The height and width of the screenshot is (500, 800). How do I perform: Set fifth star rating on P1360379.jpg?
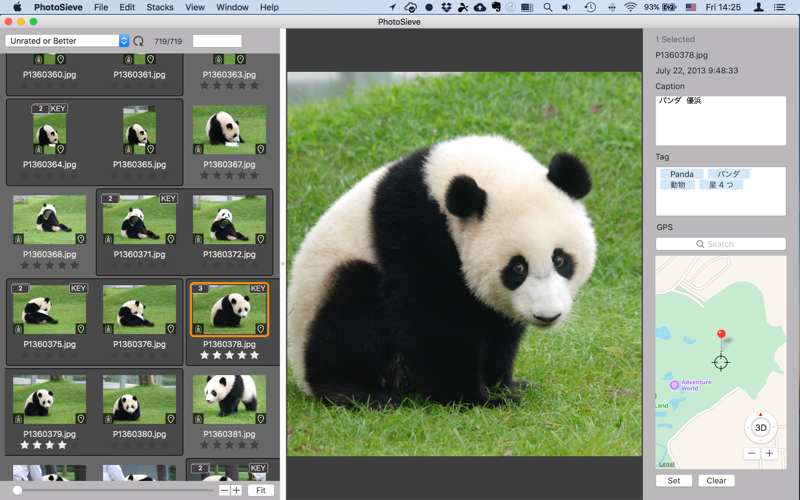(x=75, y=445)
